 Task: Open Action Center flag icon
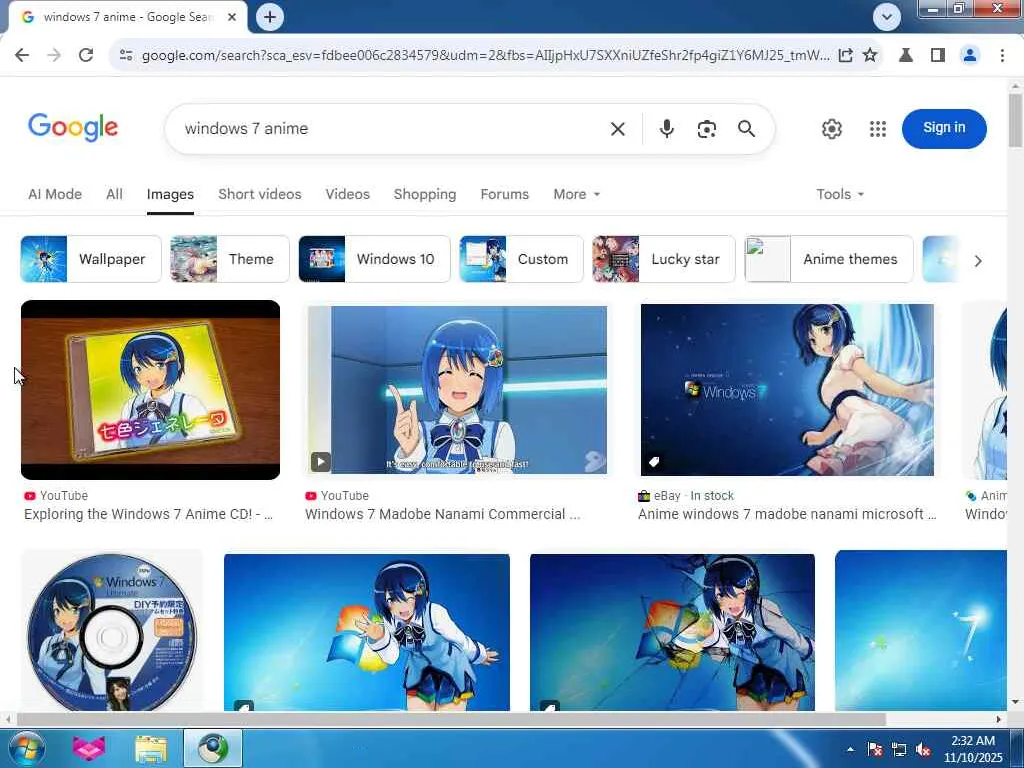click(874, 750)
